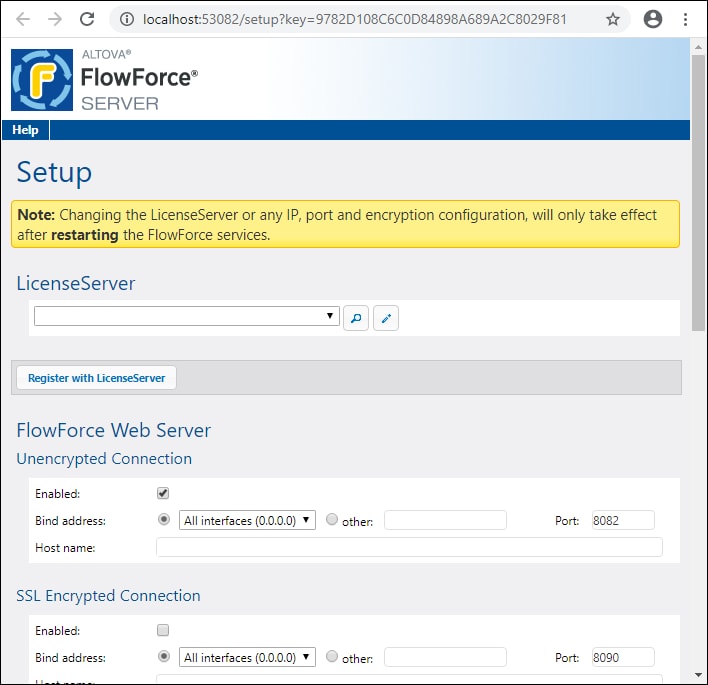Select All interfaces radio for SSL Connection

(x=164, y=656)
